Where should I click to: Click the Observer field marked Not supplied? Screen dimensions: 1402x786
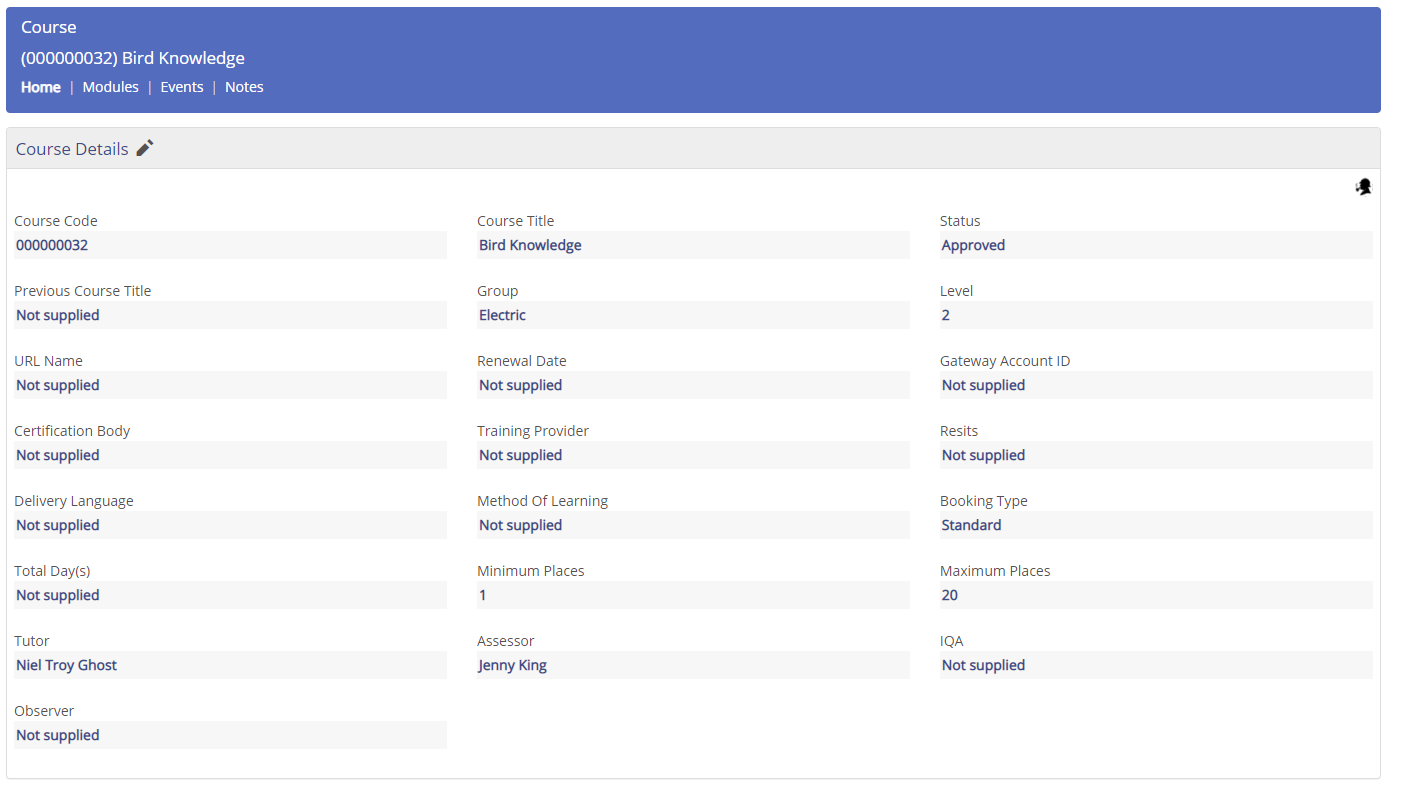click(230, 735)
